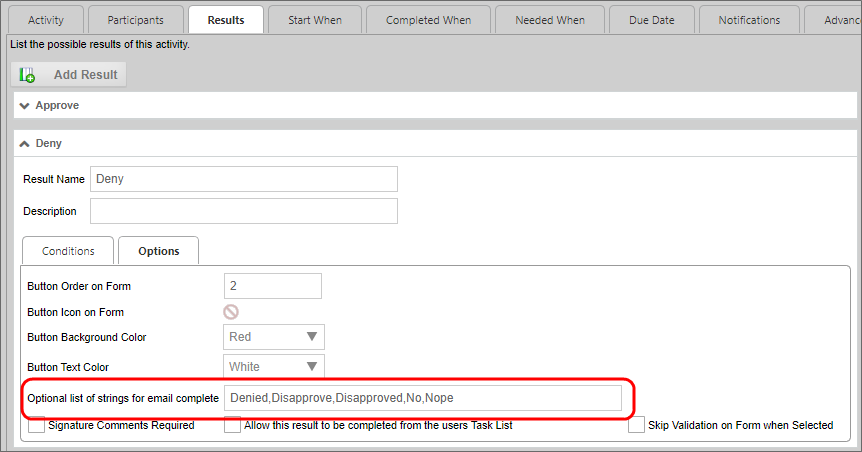Show the Conditions sub-tab
This screenshot has width=862, height=452.
(x=68, y=251)
